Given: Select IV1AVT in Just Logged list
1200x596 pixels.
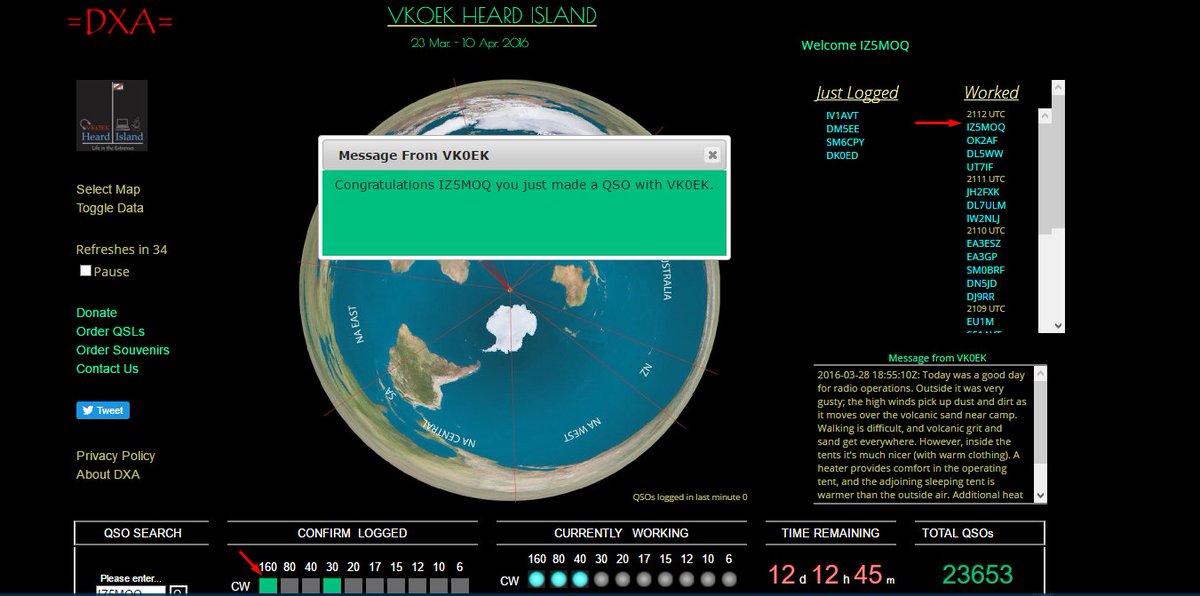Looking at the screenshot, I should point(842,116).
